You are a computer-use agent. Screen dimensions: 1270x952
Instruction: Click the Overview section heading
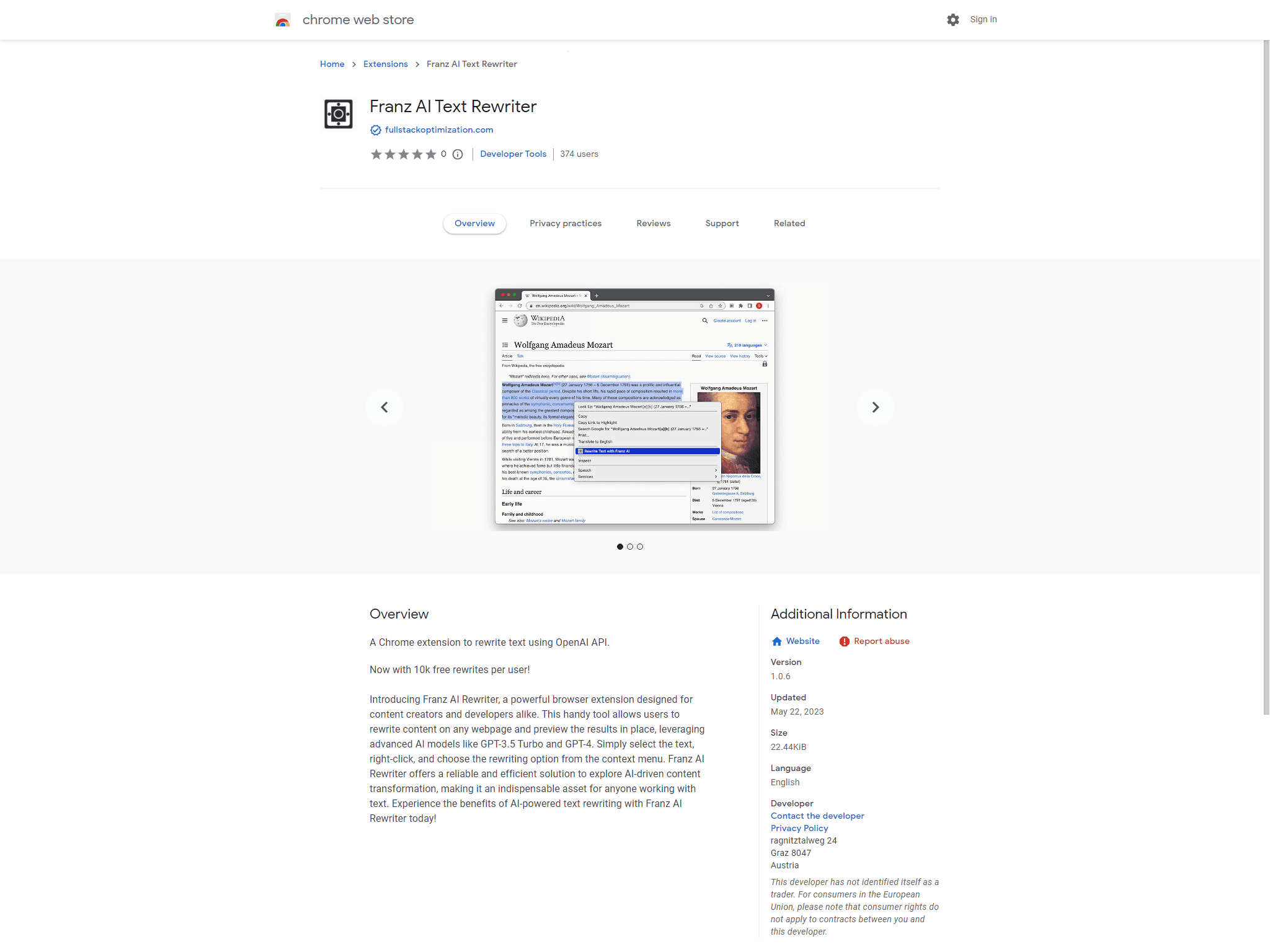(399, 614)
